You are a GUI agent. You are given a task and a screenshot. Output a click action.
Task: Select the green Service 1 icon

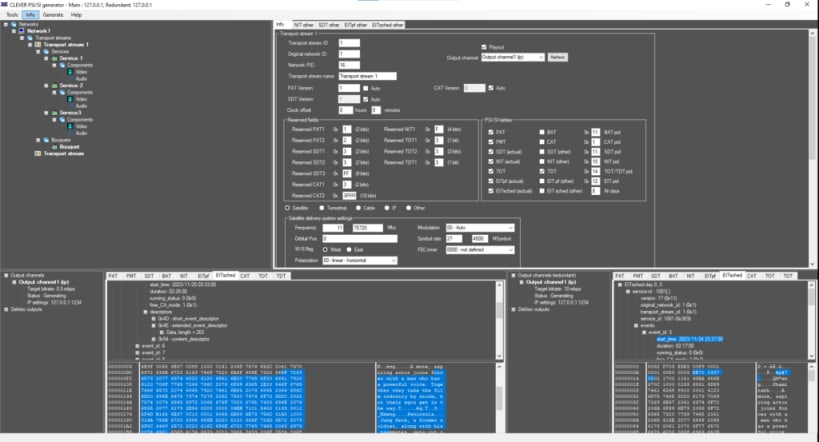[54, 58]
